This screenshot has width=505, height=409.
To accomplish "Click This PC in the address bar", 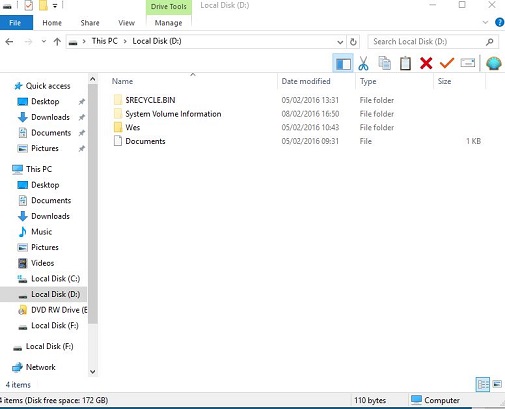I will 105,41.
